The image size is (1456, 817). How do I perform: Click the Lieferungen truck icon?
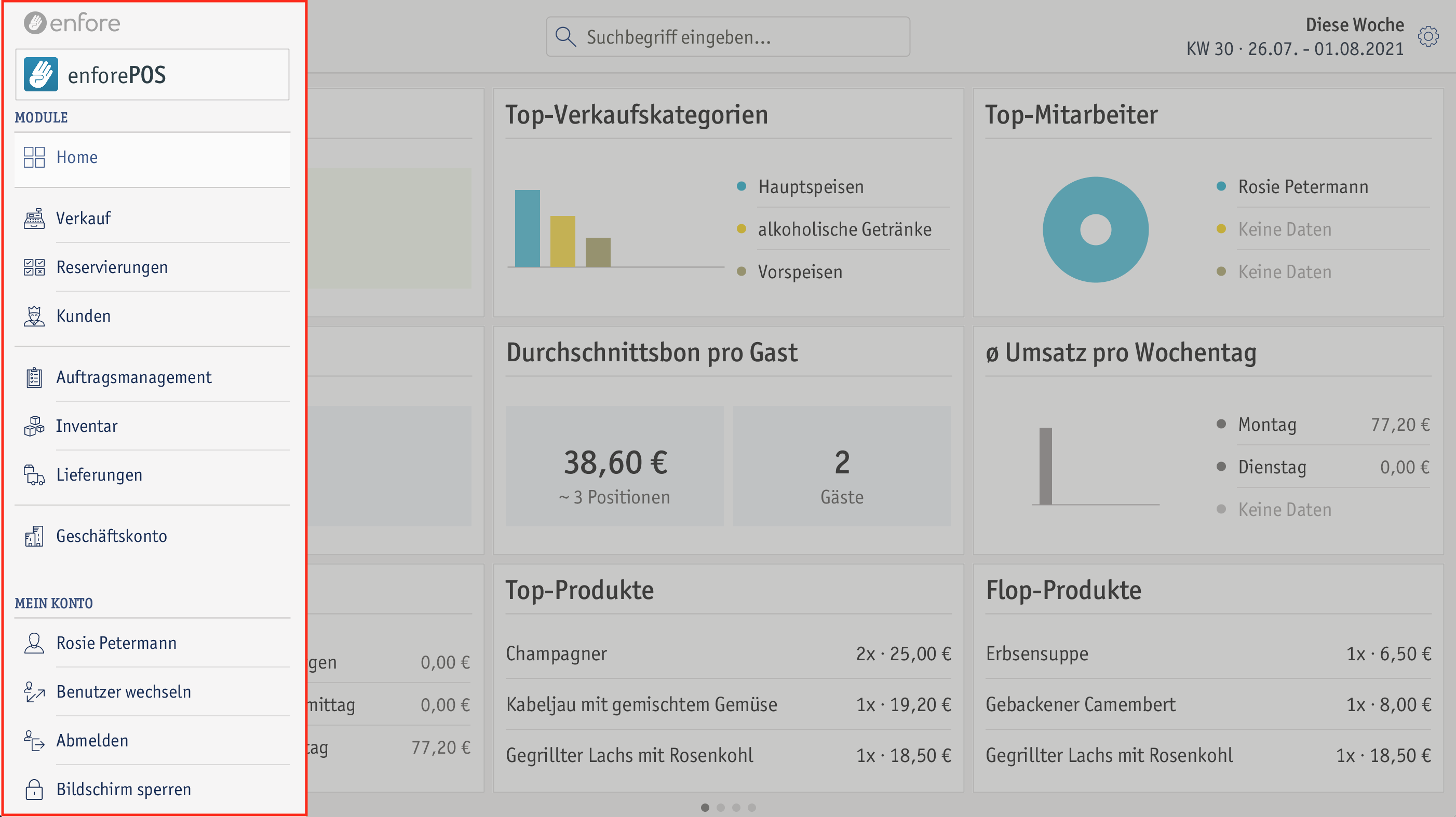(x=34, y=474)
